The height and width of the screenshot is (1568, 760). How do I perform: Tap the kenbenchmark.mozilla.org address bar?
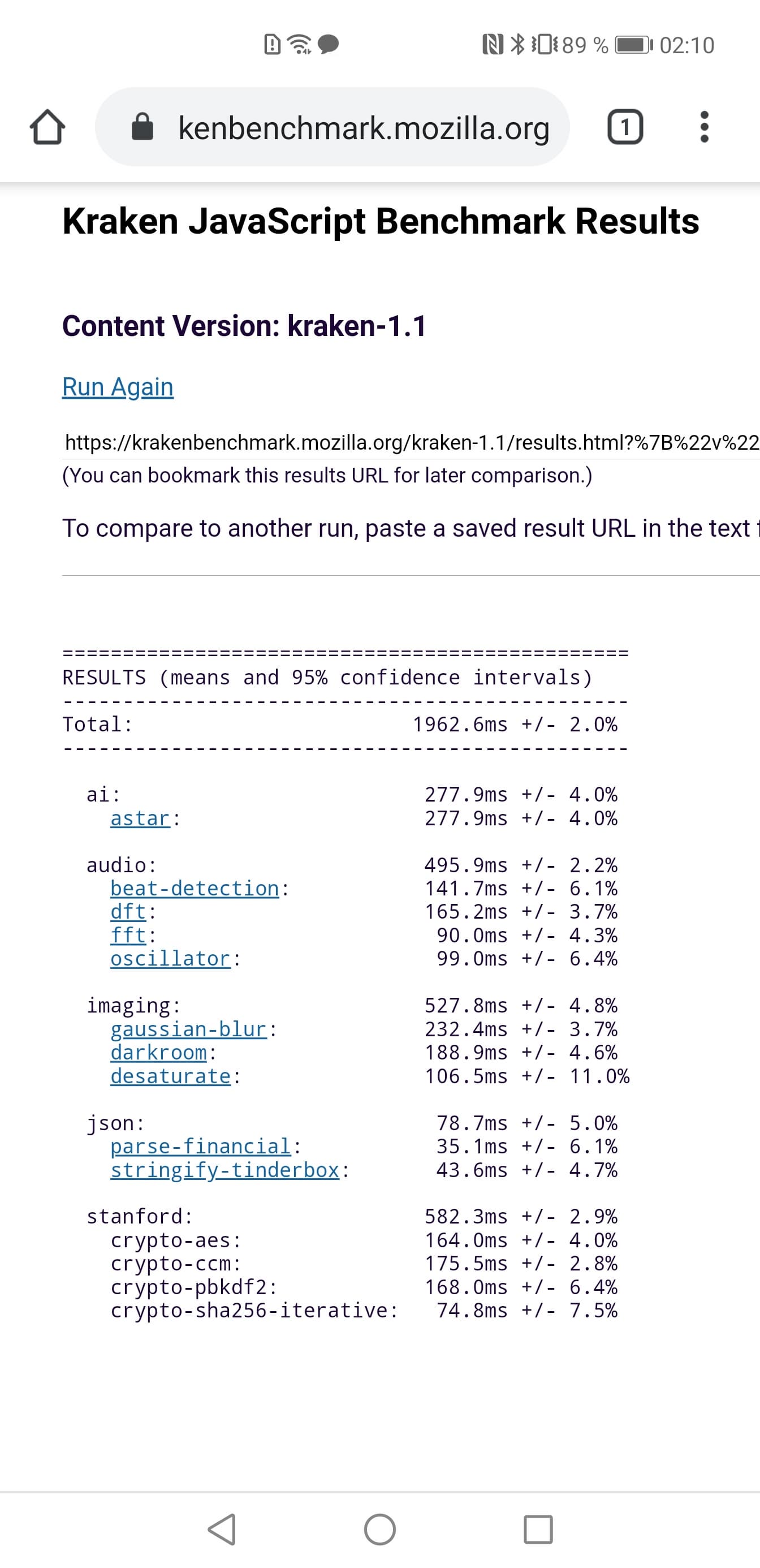363,128
